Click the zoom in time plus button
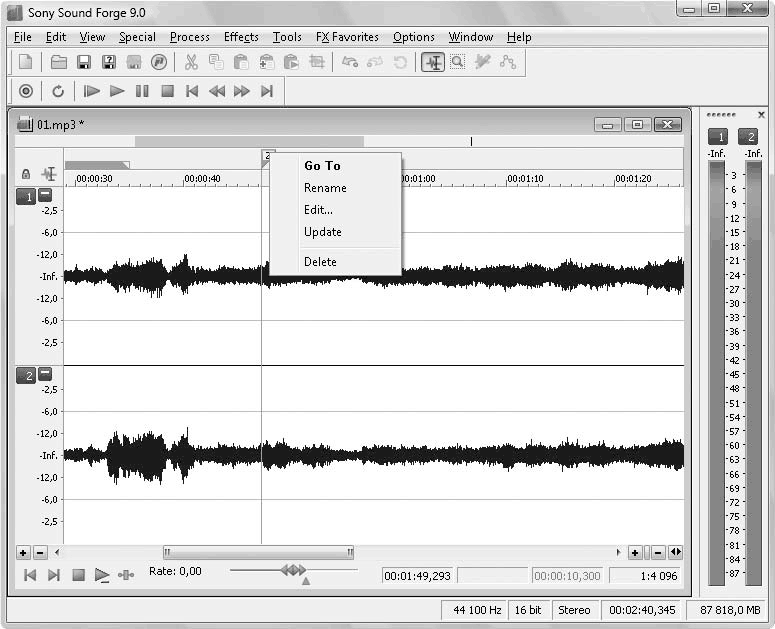The width and height of the screenshot is (775, 629). coord(634,552)
